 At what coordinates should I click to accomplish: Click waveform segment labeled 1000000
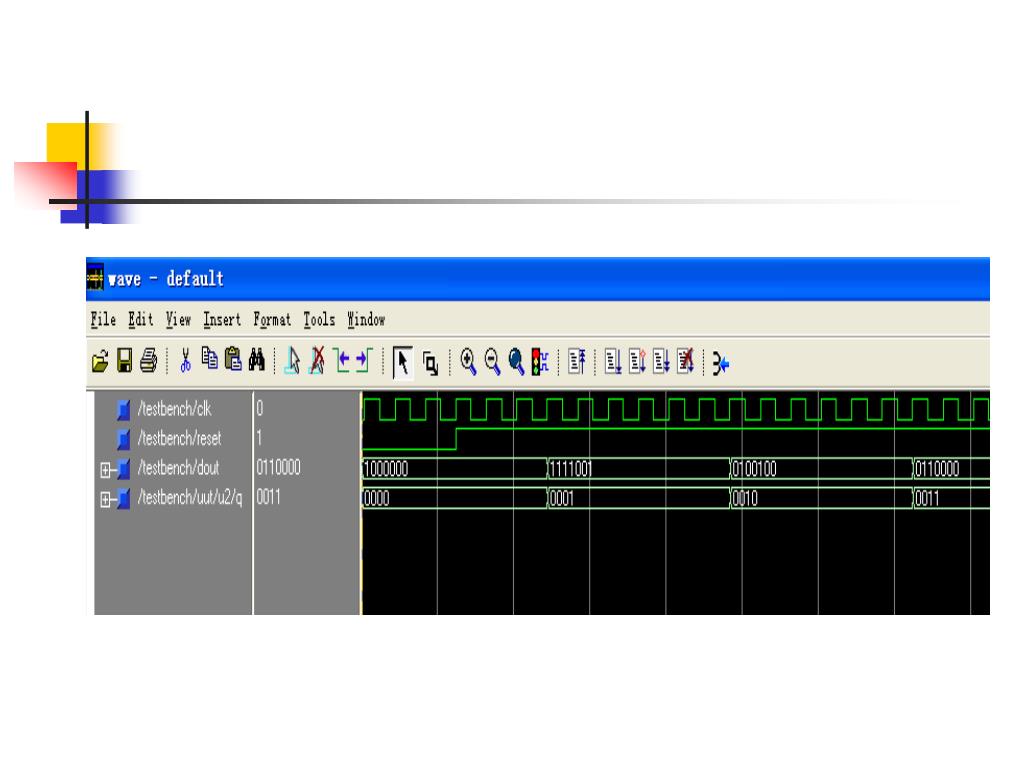(x=455, y=469)
